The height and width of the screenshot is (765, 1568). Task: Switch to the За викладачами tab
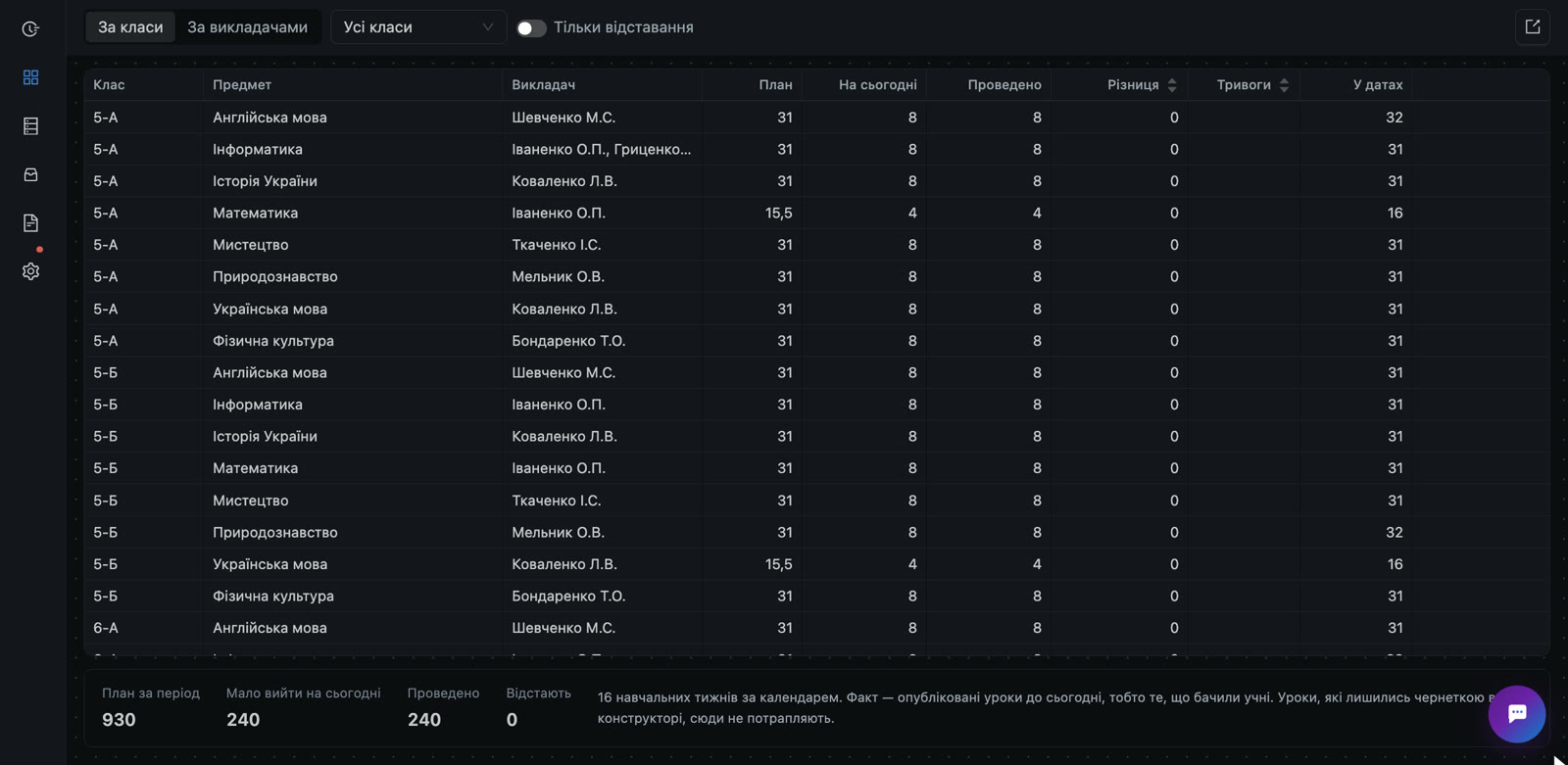(x=247, y=27)
